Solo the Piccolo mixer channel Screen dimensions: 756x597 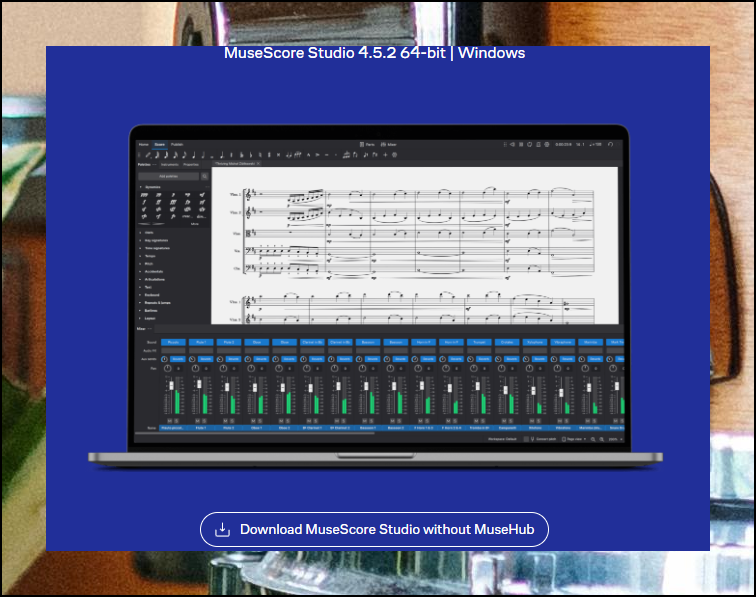pyautogui.click(x=176, y=421)
